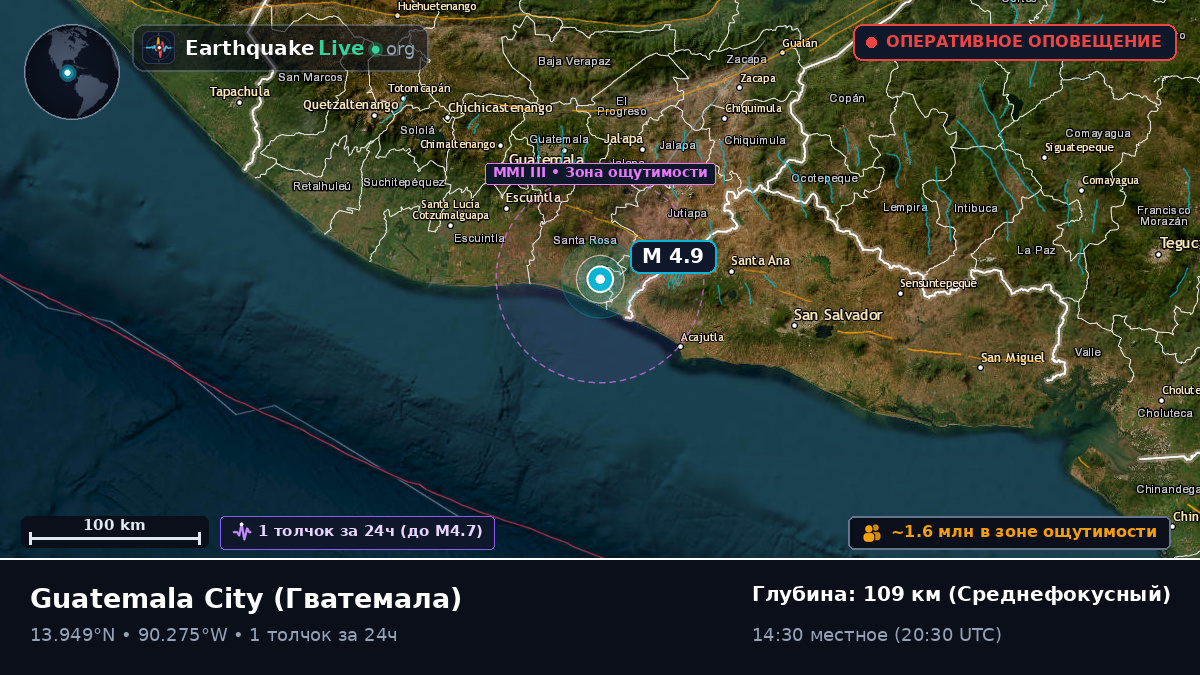The image size is (1200, 675).
Task: Click the MMI III Зона ощутимости label
Action: click(600, 173)
